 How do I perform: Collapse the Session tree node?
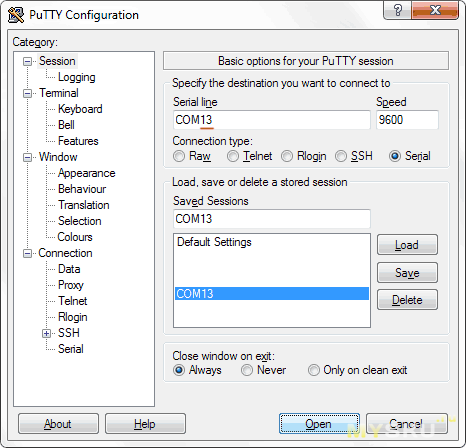click(x=27, y=61)
